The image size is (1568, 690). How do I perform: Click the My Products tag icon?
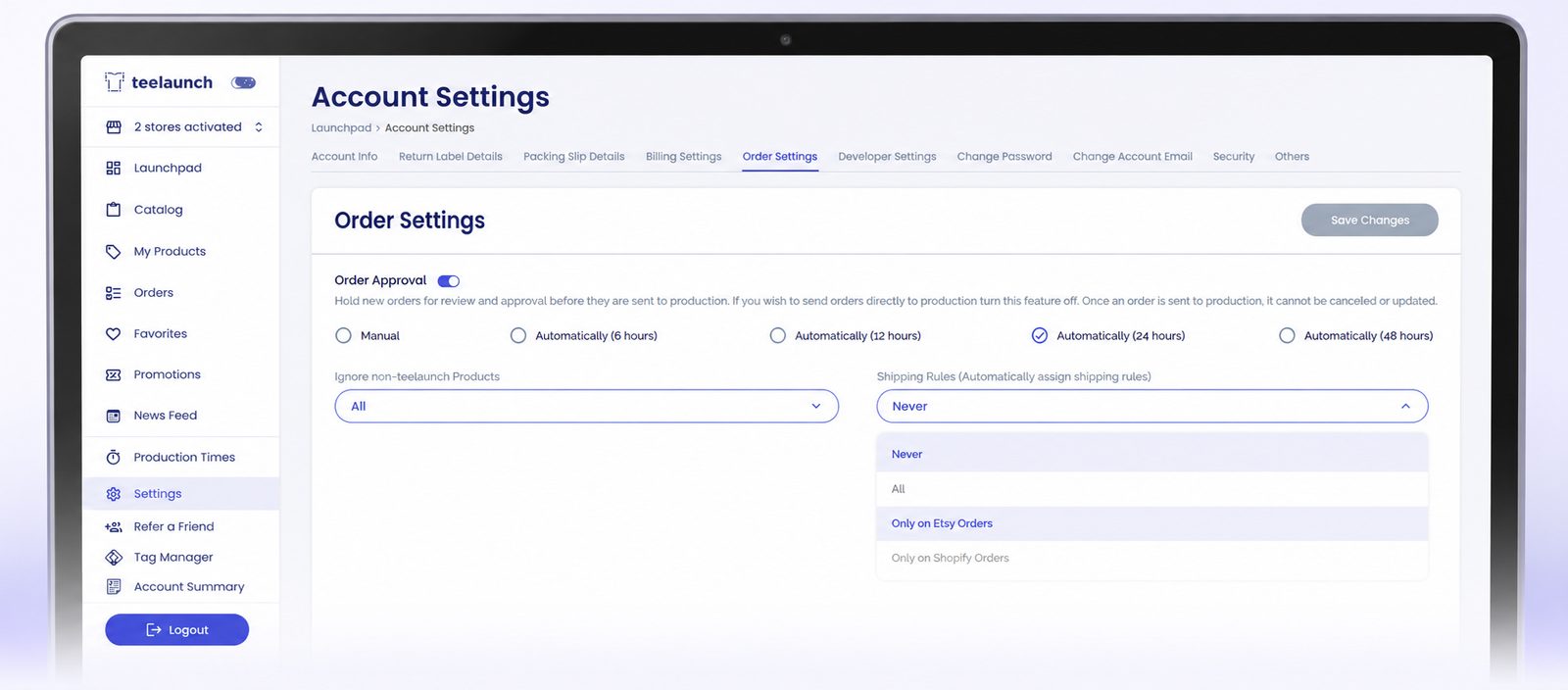(x=114, y=252)
